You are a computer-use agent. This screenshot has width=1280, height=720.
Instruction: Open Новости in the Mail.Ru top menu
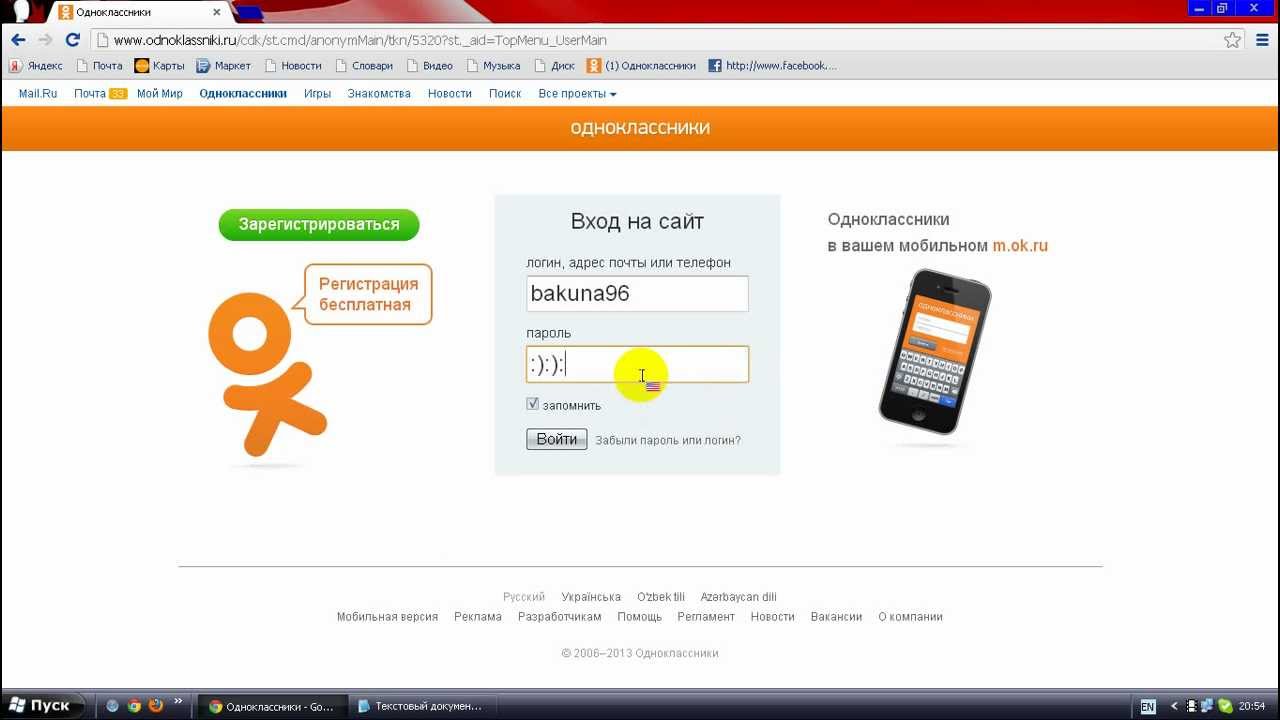click(x=450, y=94)
